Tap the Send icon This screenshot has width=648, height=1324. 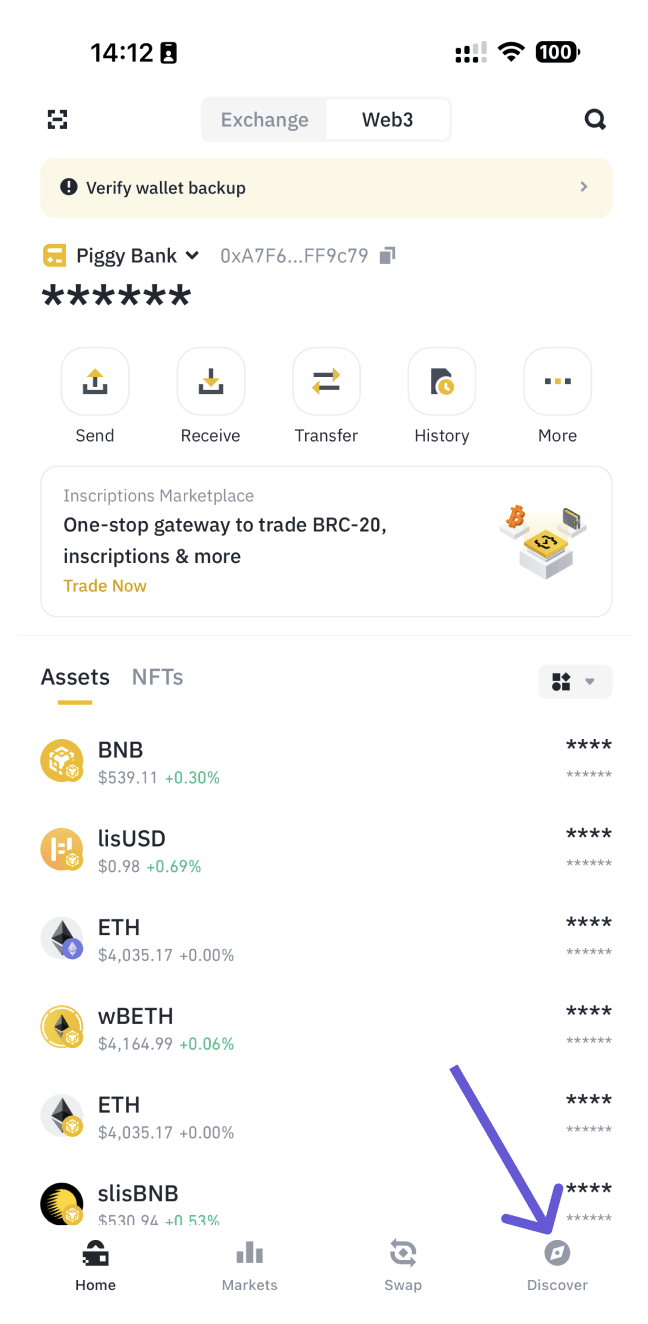pyautogui.click(x=95, y=381)
